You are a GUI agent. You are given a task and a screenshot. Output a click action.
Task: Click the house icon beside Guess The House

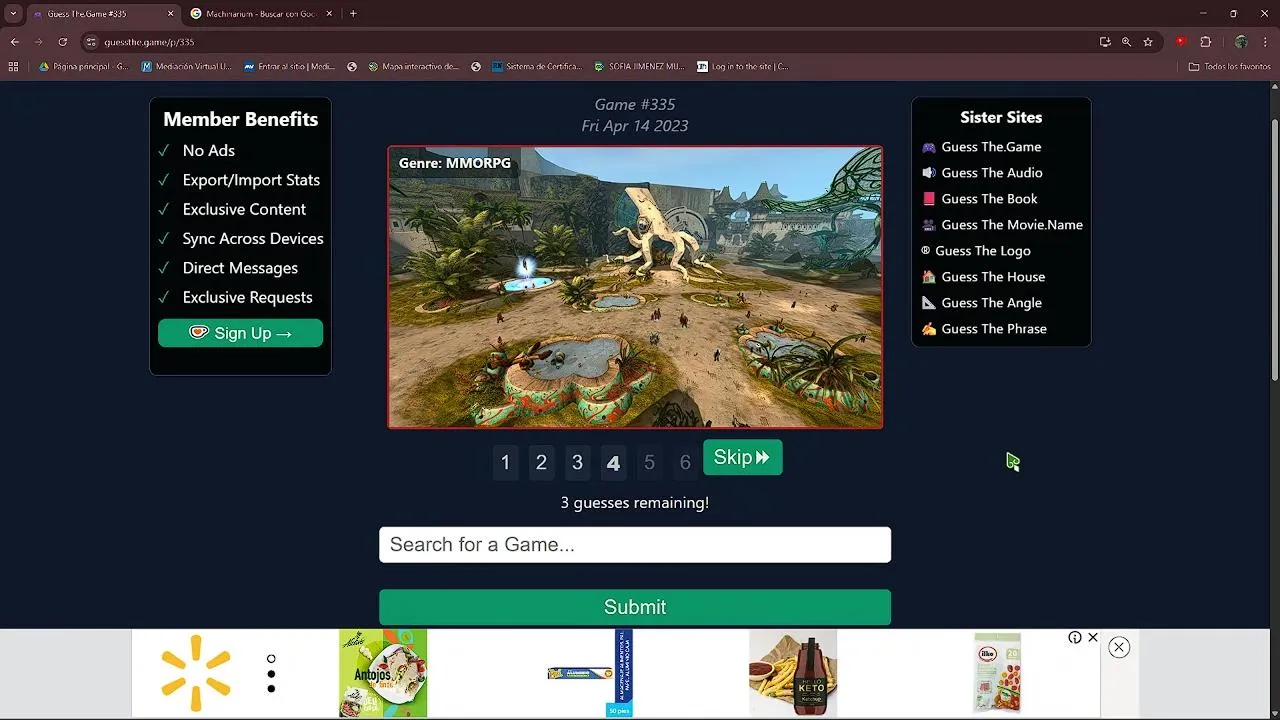coord(929,277)
